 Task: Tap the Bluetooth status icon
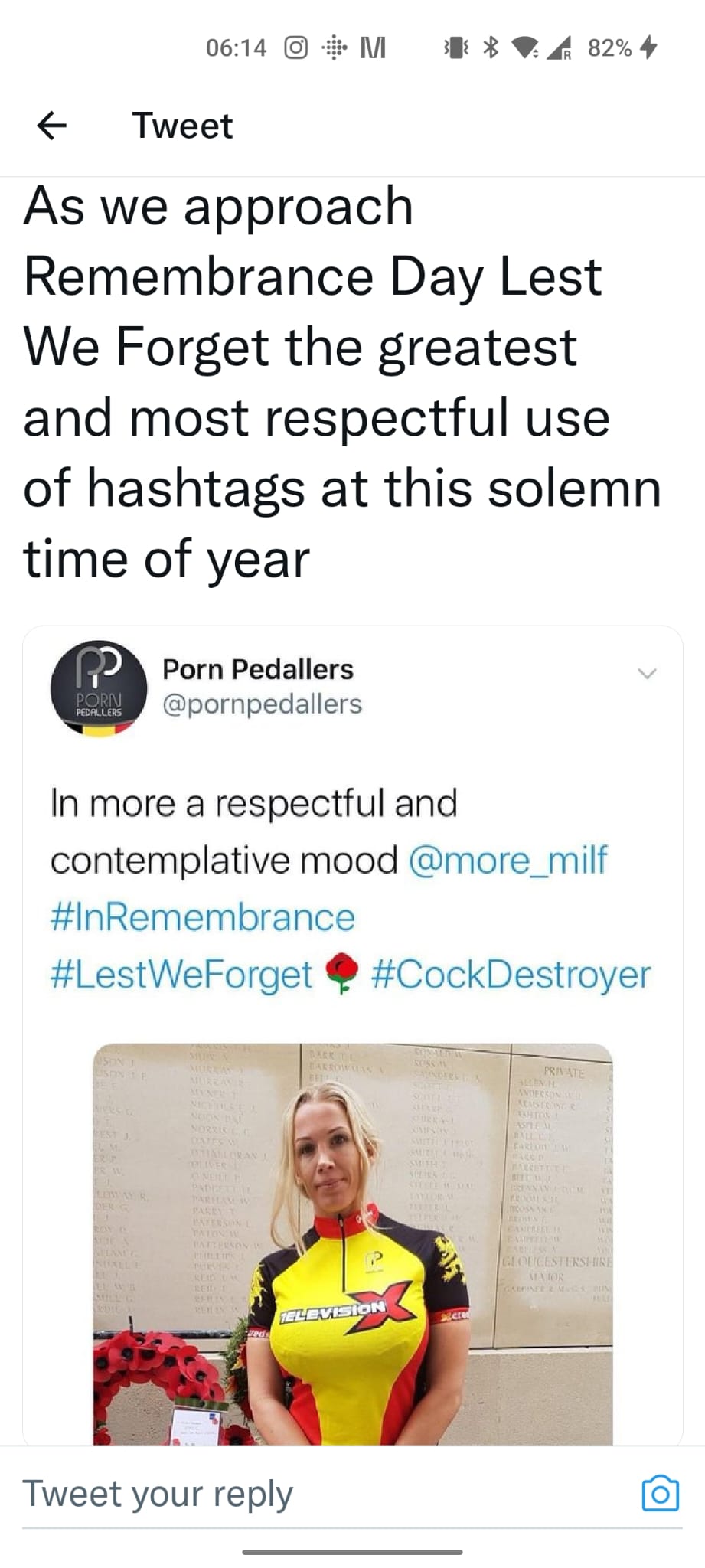click(x=491, y=48)
